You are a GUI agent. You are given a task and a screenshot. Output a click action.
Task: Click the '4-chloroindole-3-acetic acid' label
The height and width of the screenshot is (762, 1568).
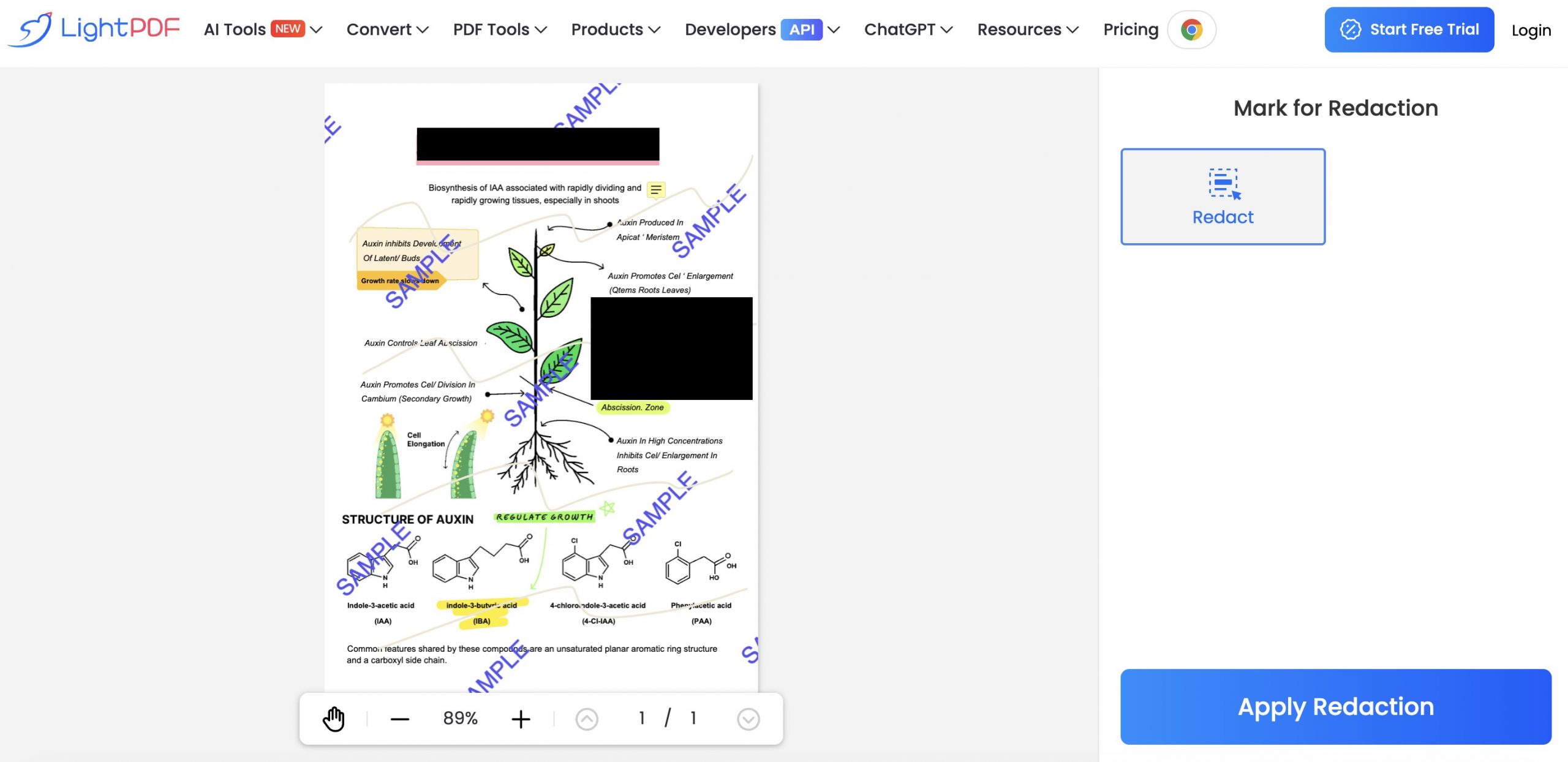(597, 606)
